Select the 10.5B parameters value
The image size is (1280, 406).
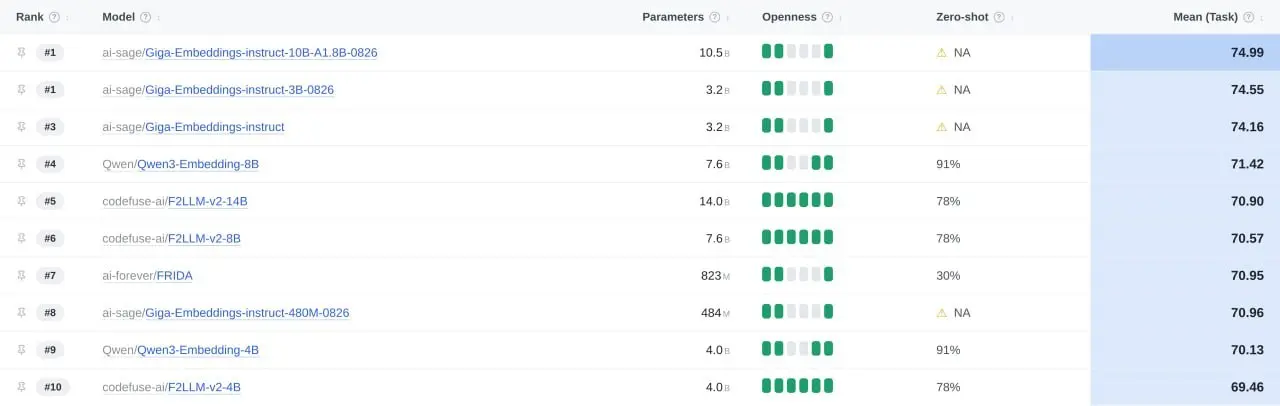714,52
